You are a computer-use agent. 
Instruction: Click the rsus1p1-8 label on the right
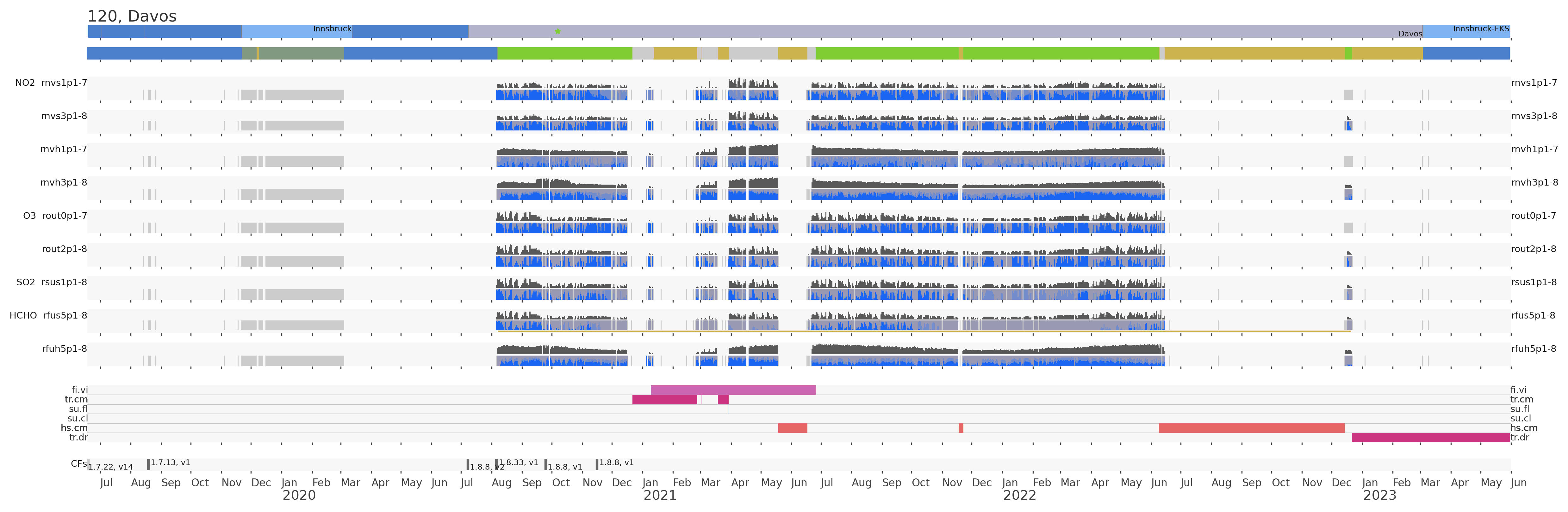click(1533, 282)
